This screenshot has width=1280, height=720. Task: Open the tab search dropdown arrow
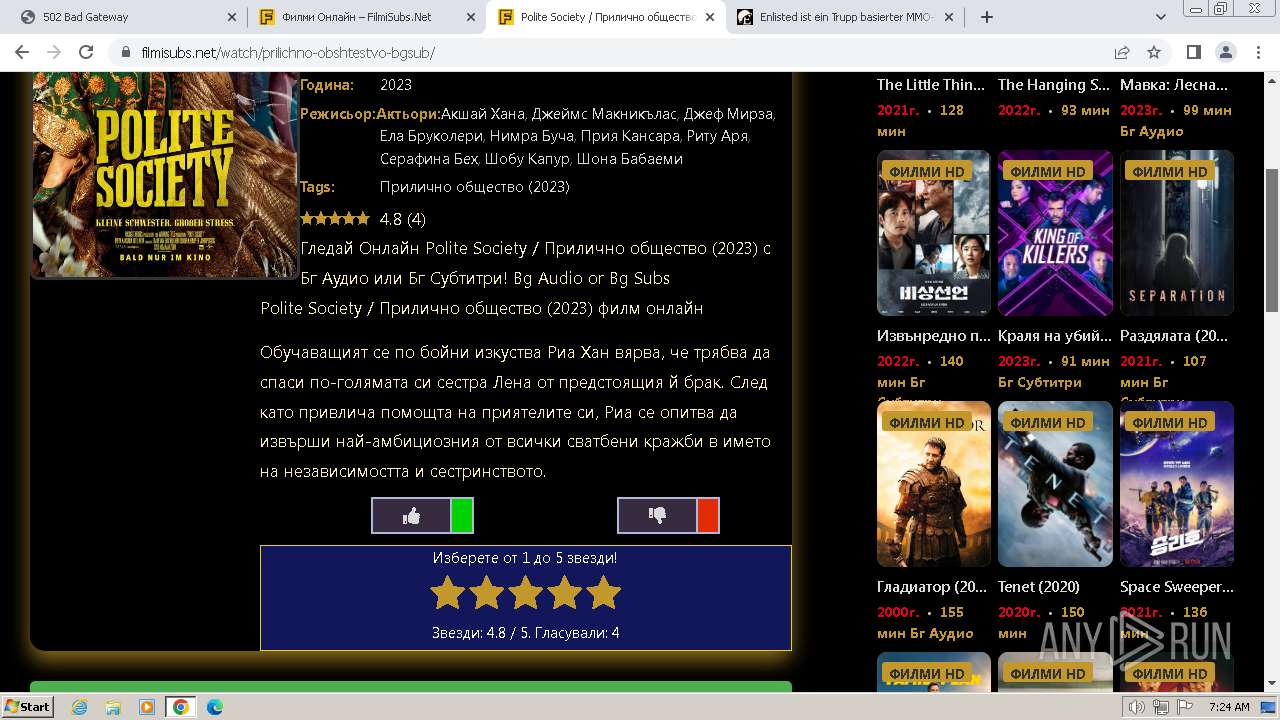(x=1161, y=17)
